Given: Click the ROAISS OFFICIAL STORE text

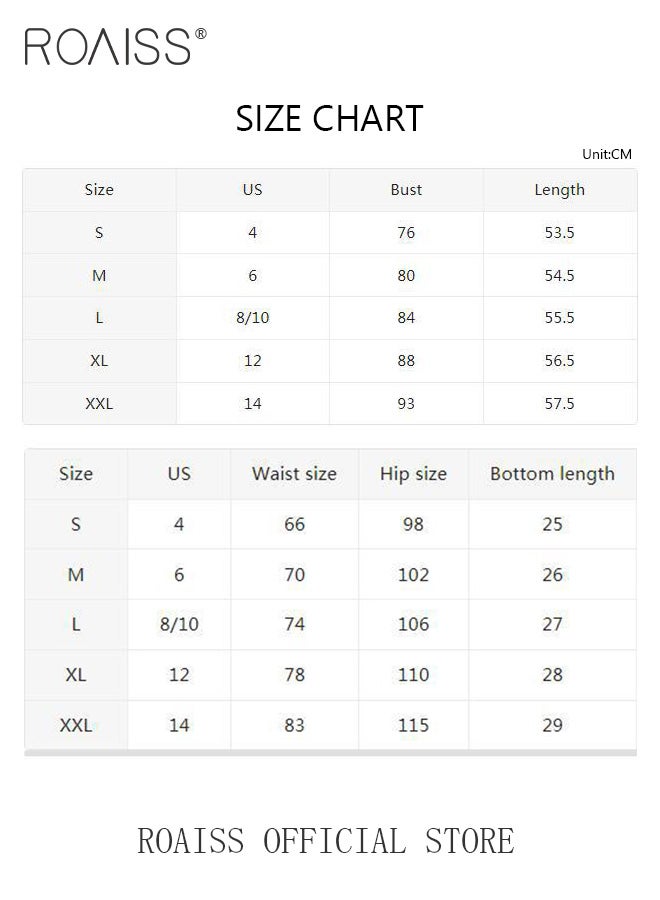Looking at the screenshot, I should [326, 841].
